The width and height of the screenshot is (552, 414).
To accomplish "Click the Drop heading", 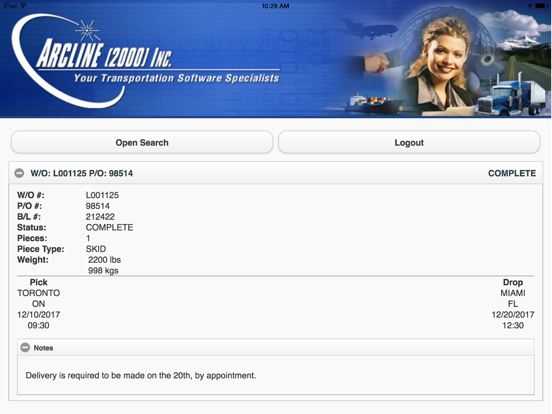I will point(513,282).
